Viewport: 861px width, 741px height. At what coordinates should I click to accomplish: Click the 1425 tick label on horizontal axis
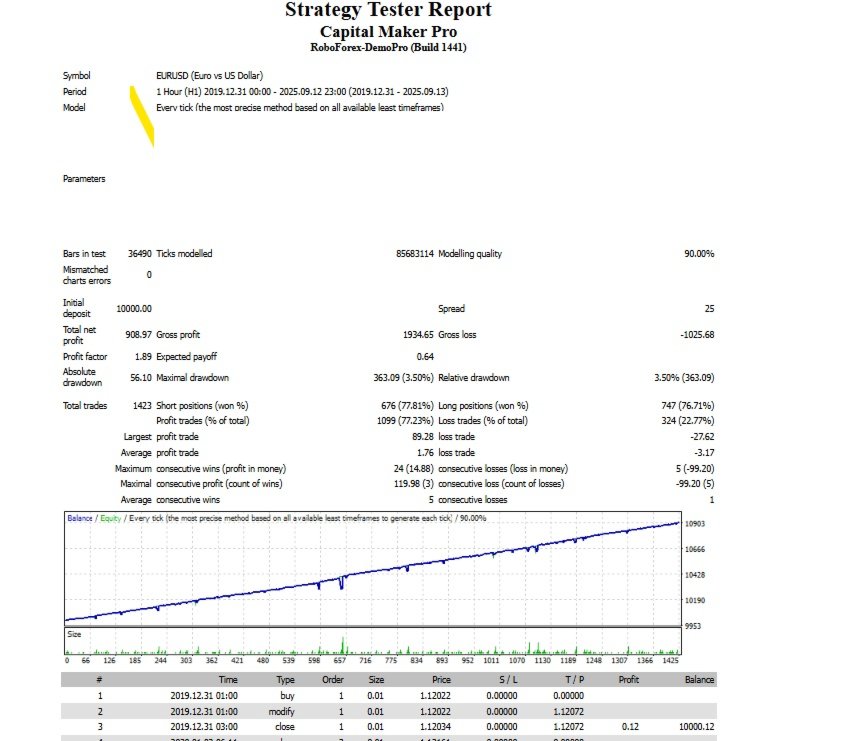pyautogui.click(x=670, y=660)
